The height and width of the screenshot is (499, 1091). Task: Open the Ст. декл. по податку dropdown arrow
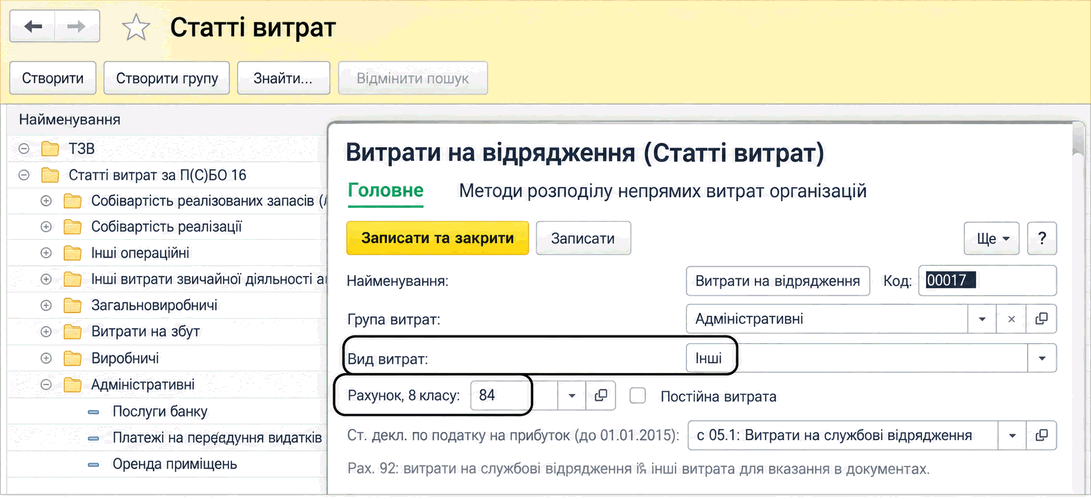tap(1012, 436)
